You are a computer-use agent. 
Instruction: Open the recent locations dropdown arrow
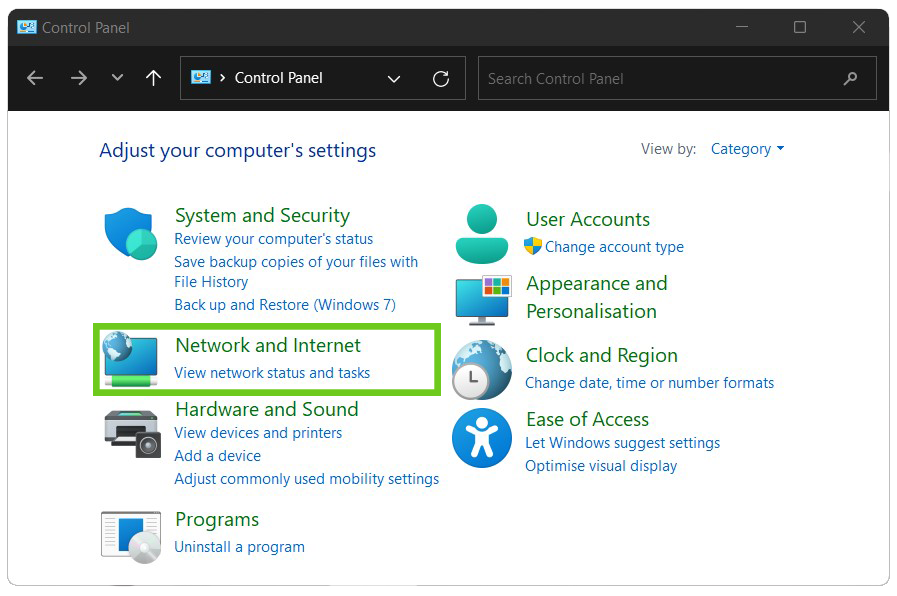pyautogui.click(x=117, y=78)
